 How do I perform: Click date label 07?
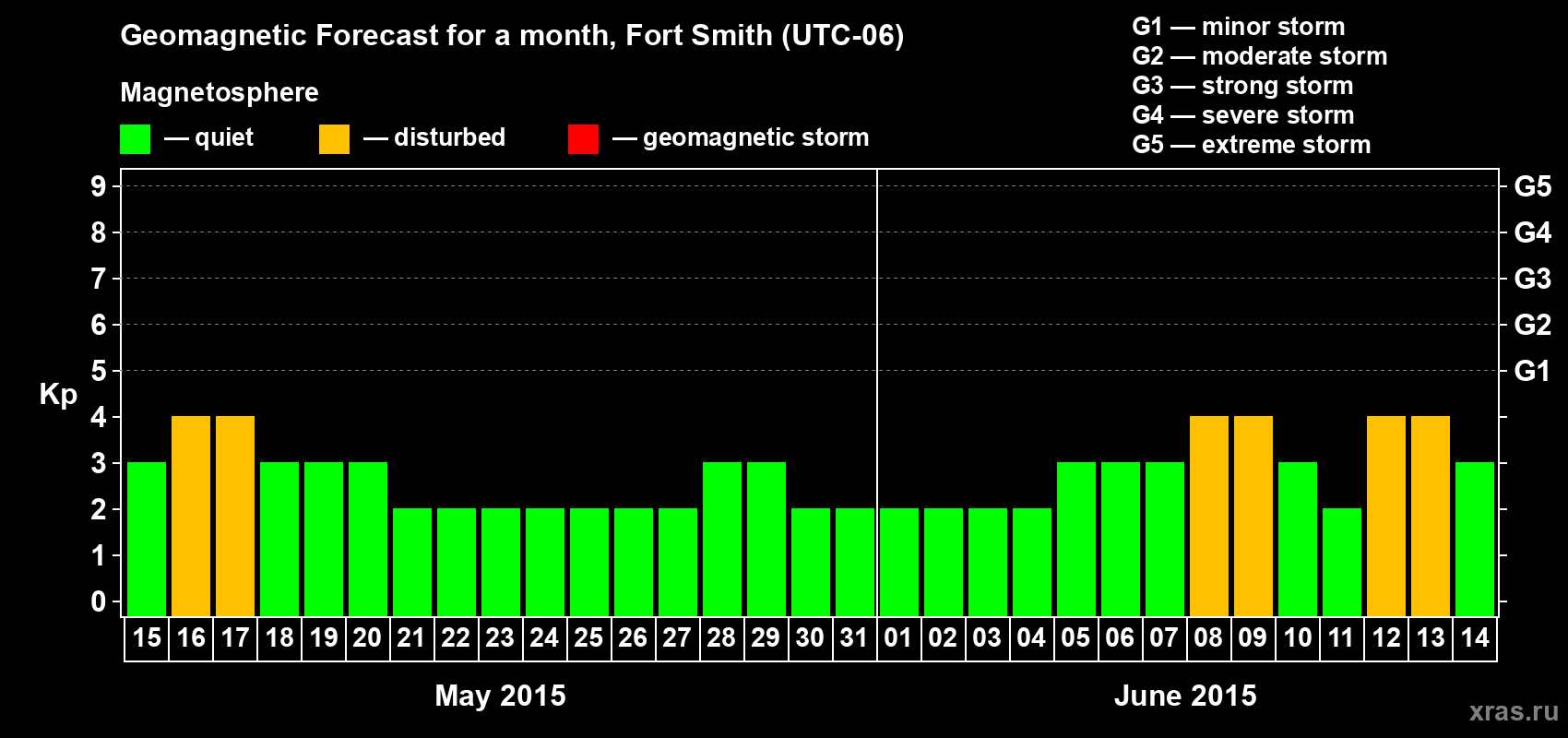pyautogui.click(x=1164, y=637)
